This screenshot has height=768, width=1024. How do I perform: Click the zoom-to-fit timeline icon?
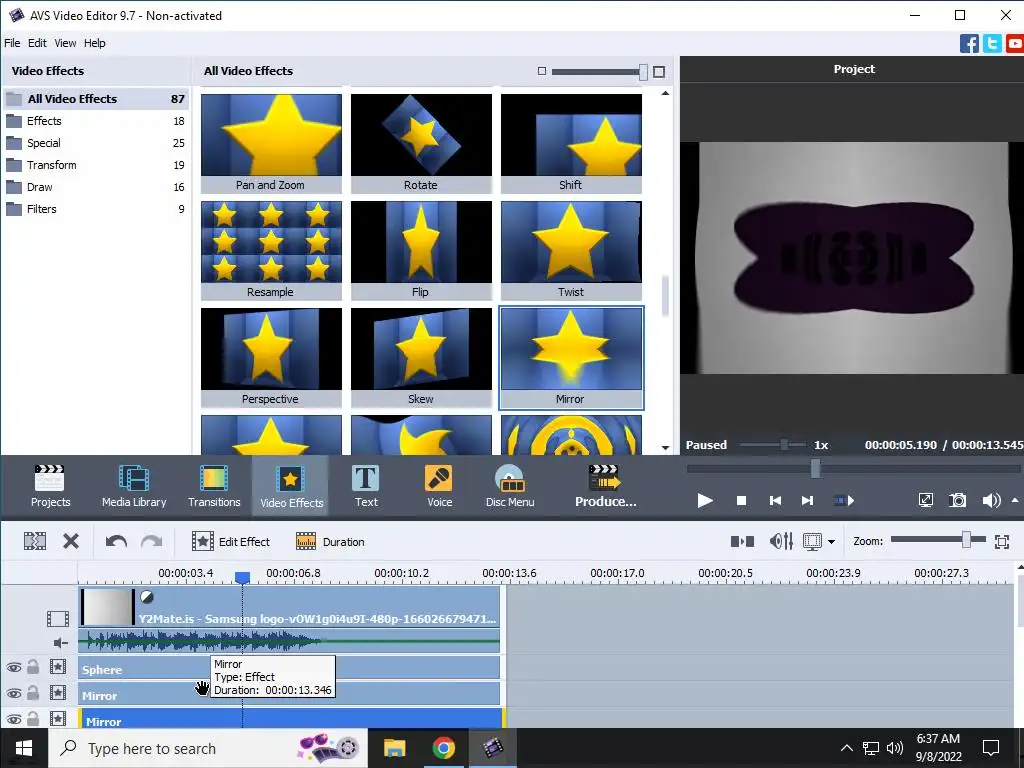pos(1002,541)
